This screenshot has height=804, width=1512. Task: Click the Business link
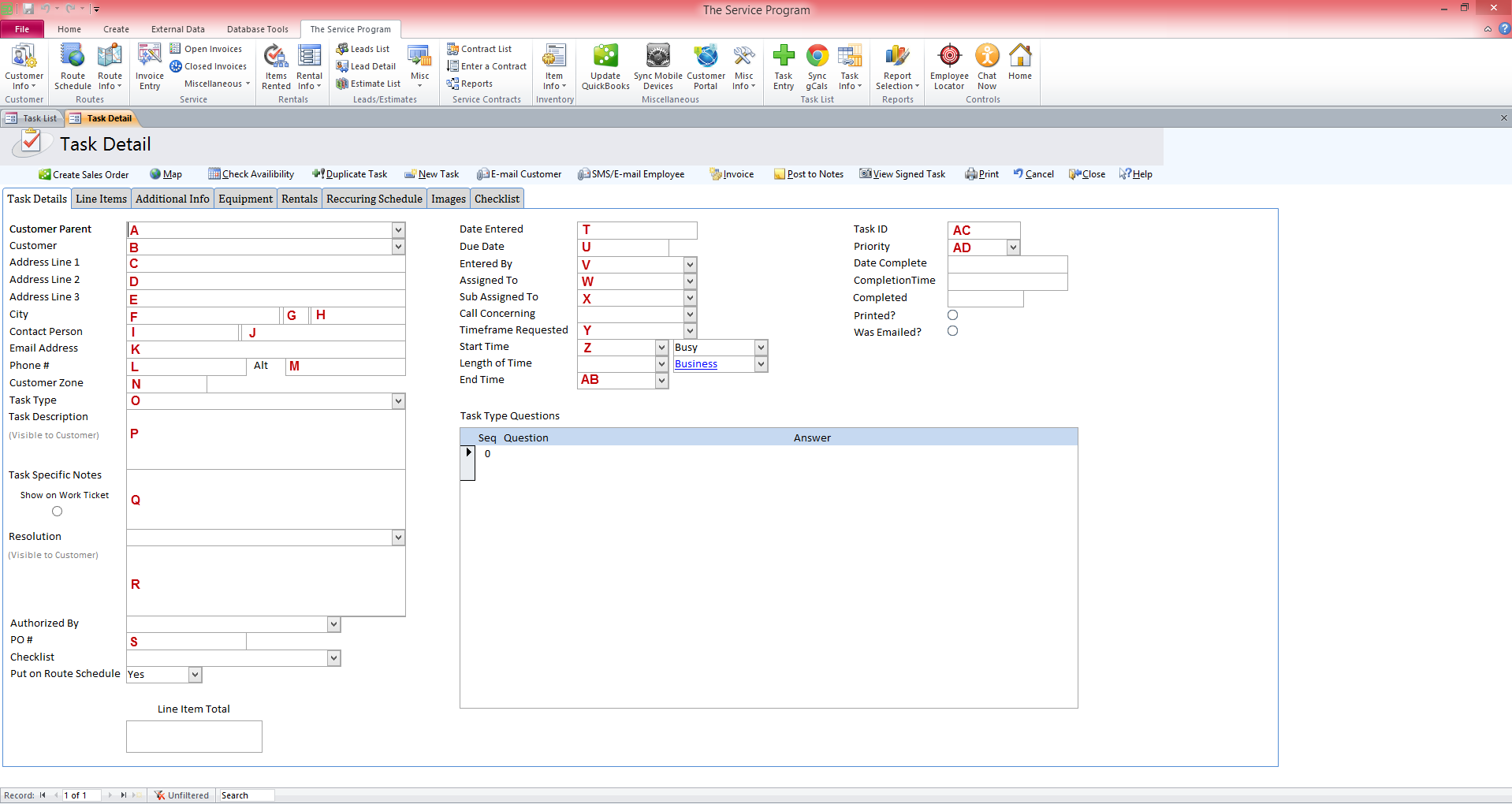[696, 364]
